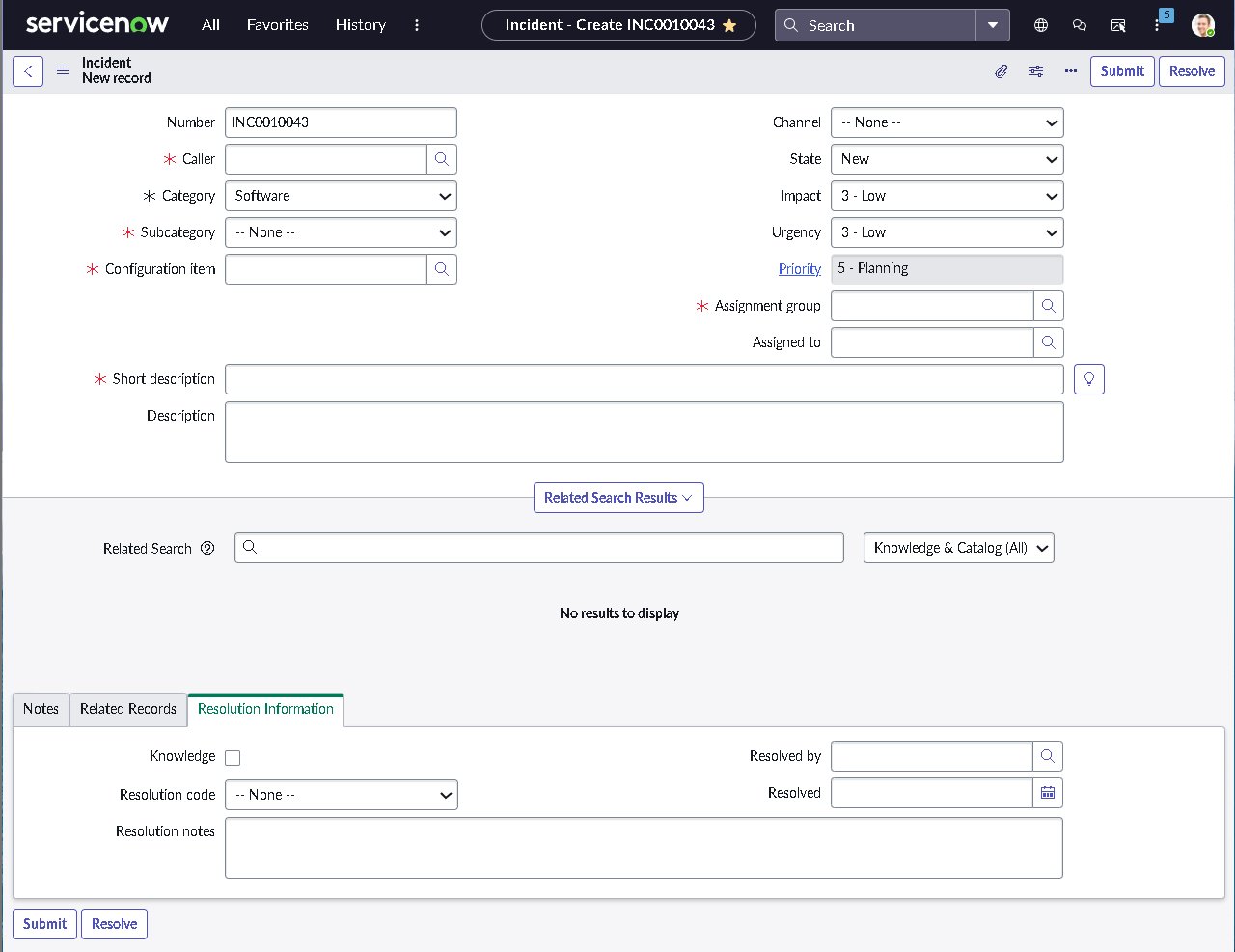Switch to the Notes tab
Viewport: 1235px width, 952px height.
point(40,709)
